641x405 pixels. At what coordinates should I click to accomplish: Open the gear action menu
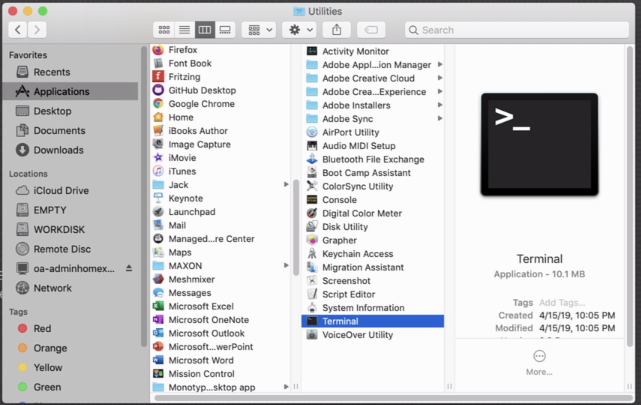[x=299, y=30]
